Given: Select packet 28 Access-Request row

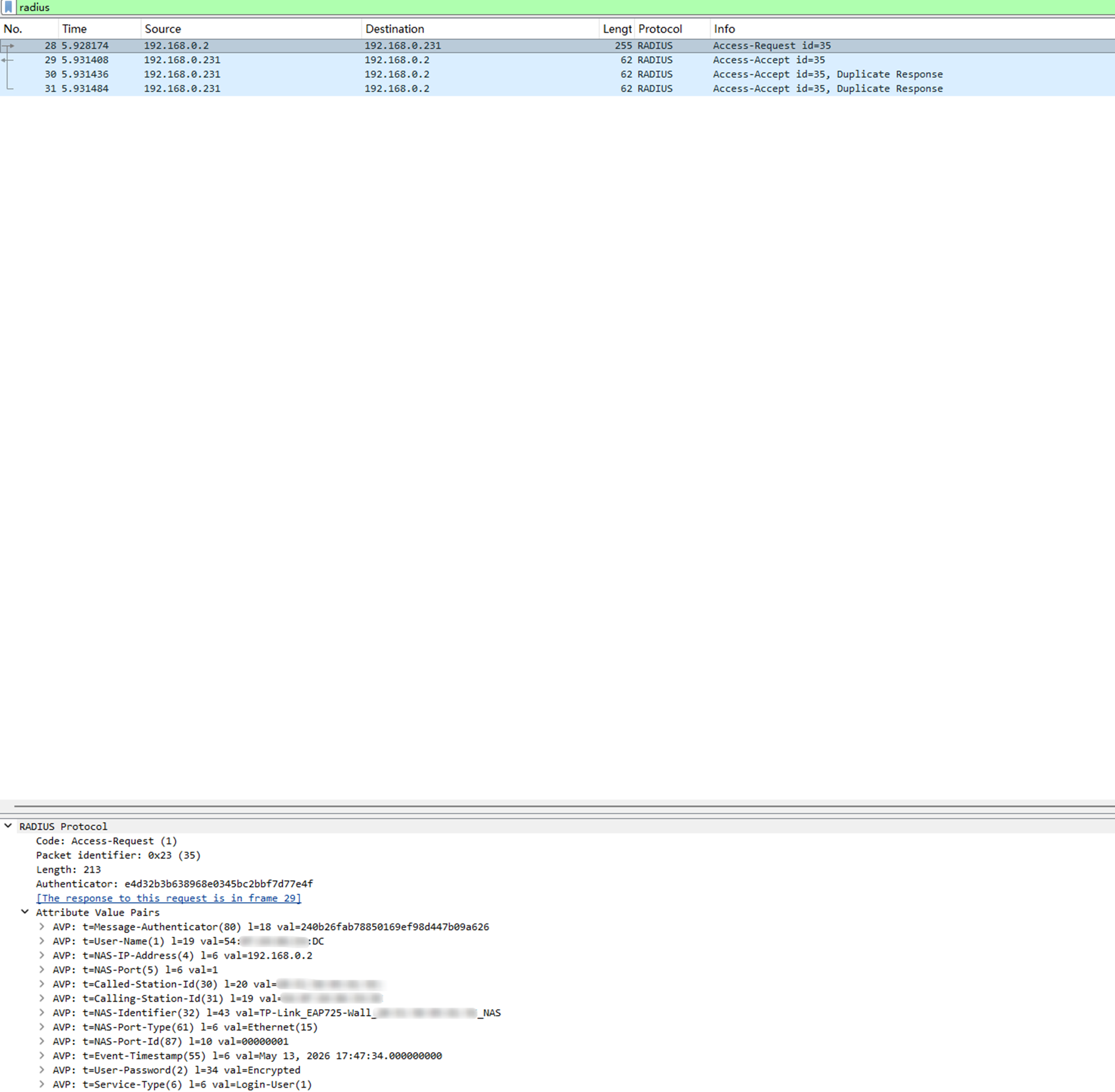Looking at the screenshot, I should 557,46.
